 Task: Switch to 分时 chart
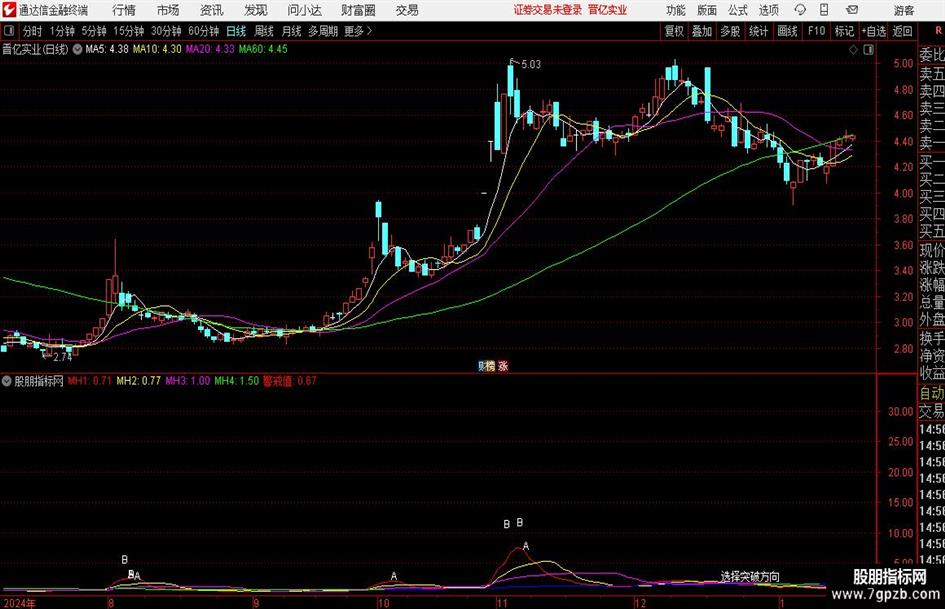click(32, 31)
